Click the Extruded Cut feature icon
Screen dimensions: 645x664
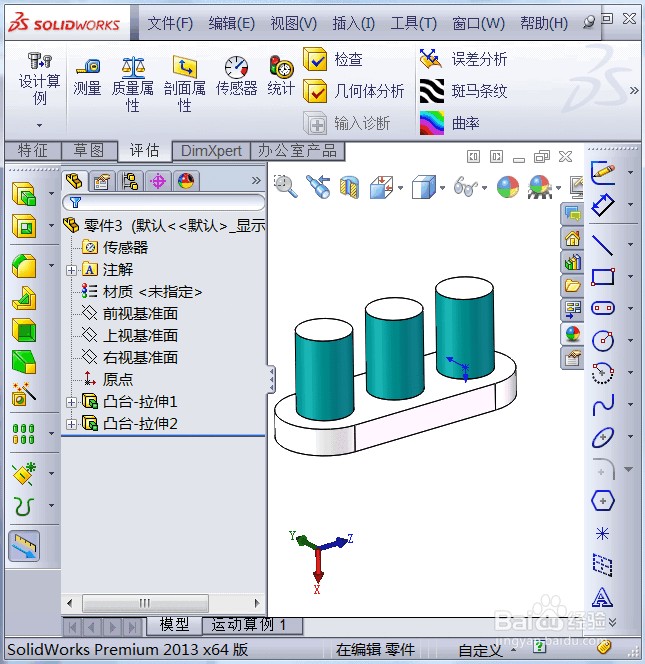point(24,226)
